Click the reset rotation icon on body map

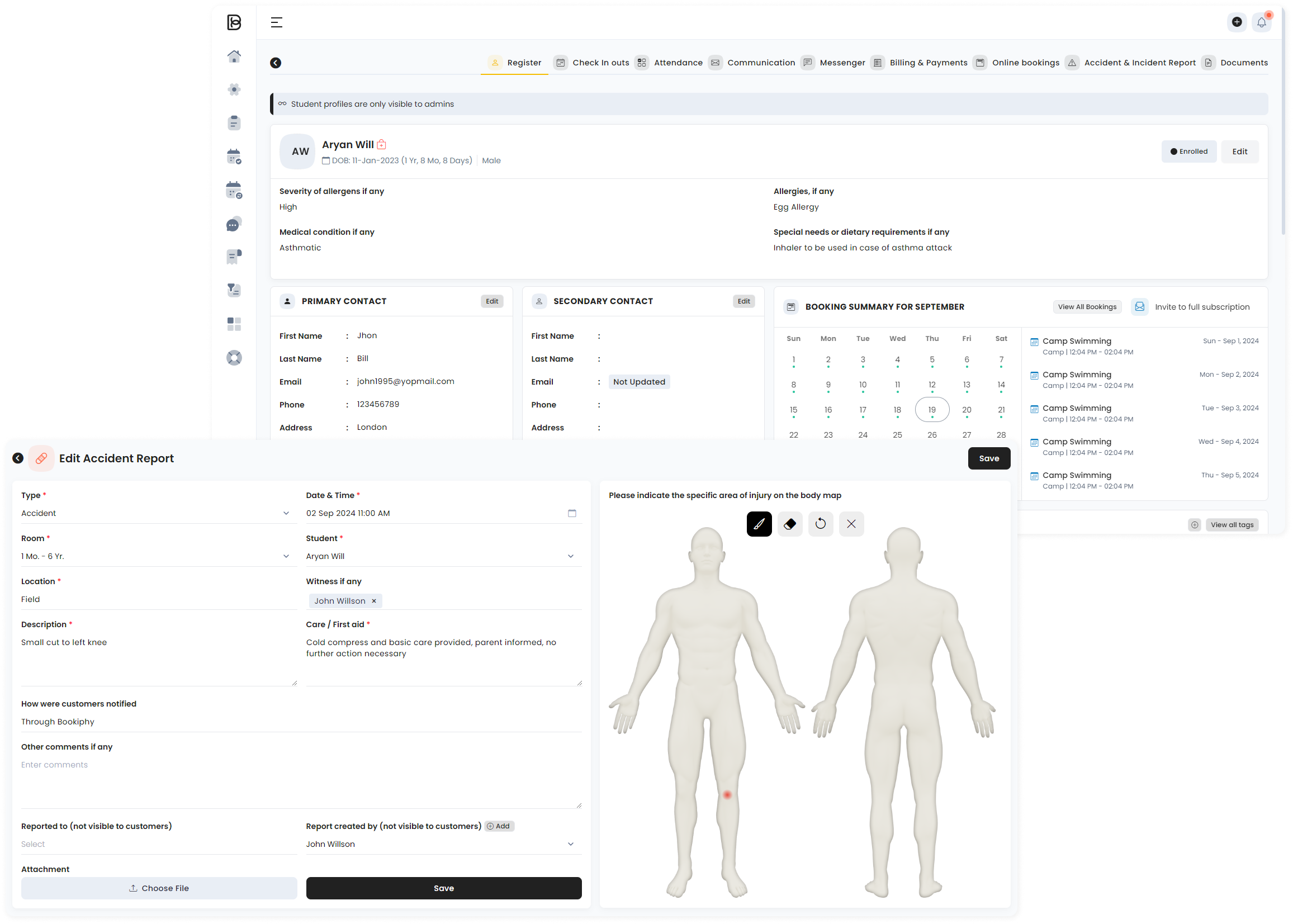[820, 524]
